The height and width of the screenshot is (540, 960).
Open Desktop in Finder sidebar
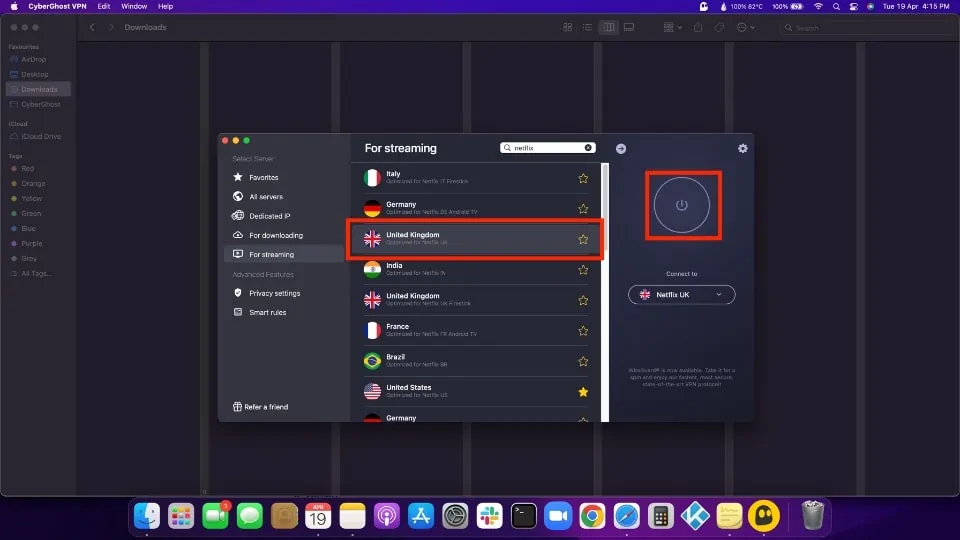click(34, 74)
